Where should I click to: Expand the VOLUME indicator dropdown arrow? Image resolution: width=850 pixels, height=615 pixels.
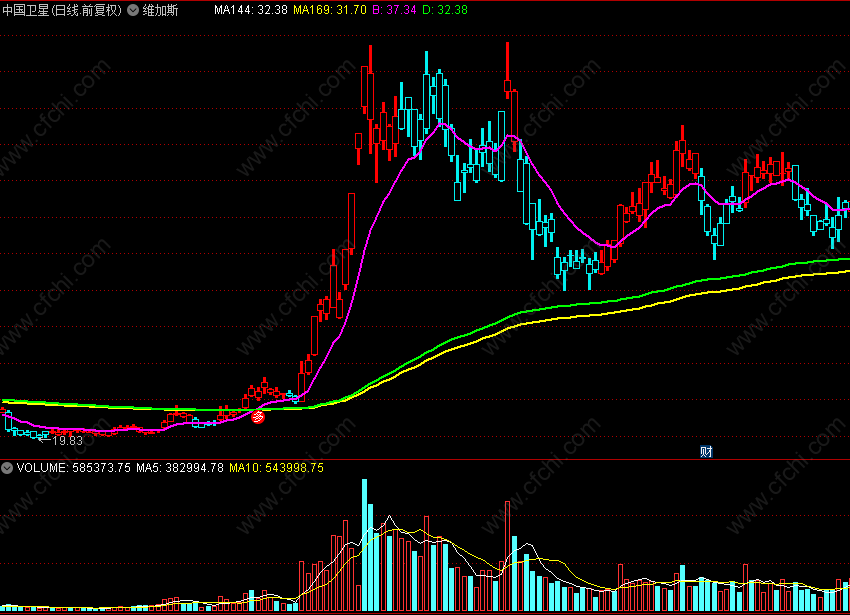point(7,468)
